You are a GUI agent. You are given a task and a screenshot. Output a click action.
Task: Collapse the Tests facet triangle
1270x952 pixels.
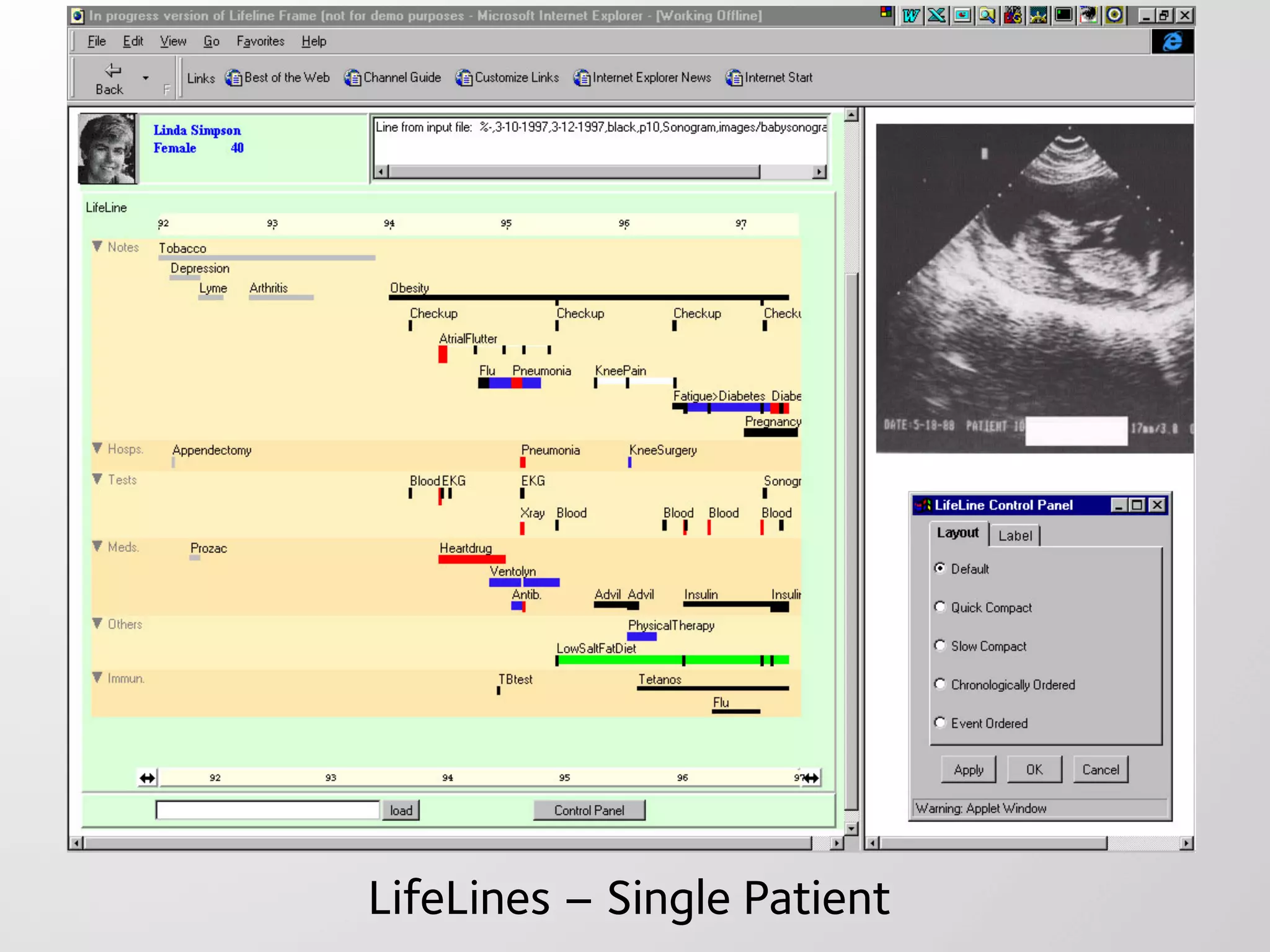tap(97, 479)
